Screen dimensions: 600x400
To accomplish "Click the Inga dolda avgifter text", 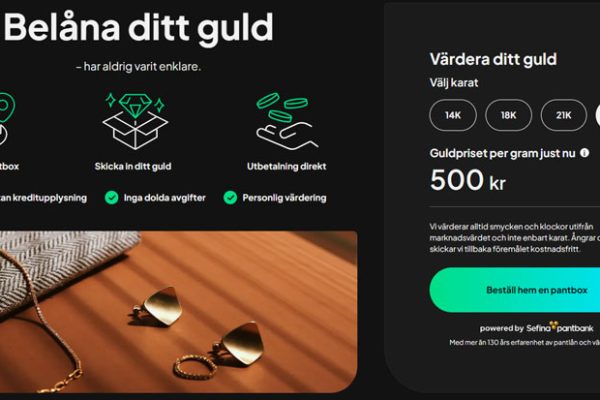I will [165, 198].
